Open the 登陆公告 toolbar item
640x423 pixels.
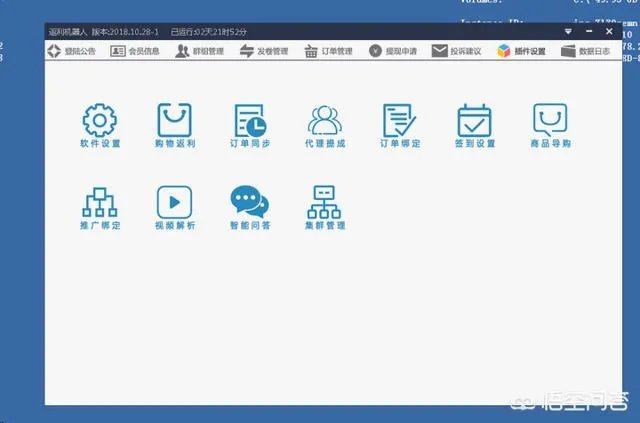73,51
